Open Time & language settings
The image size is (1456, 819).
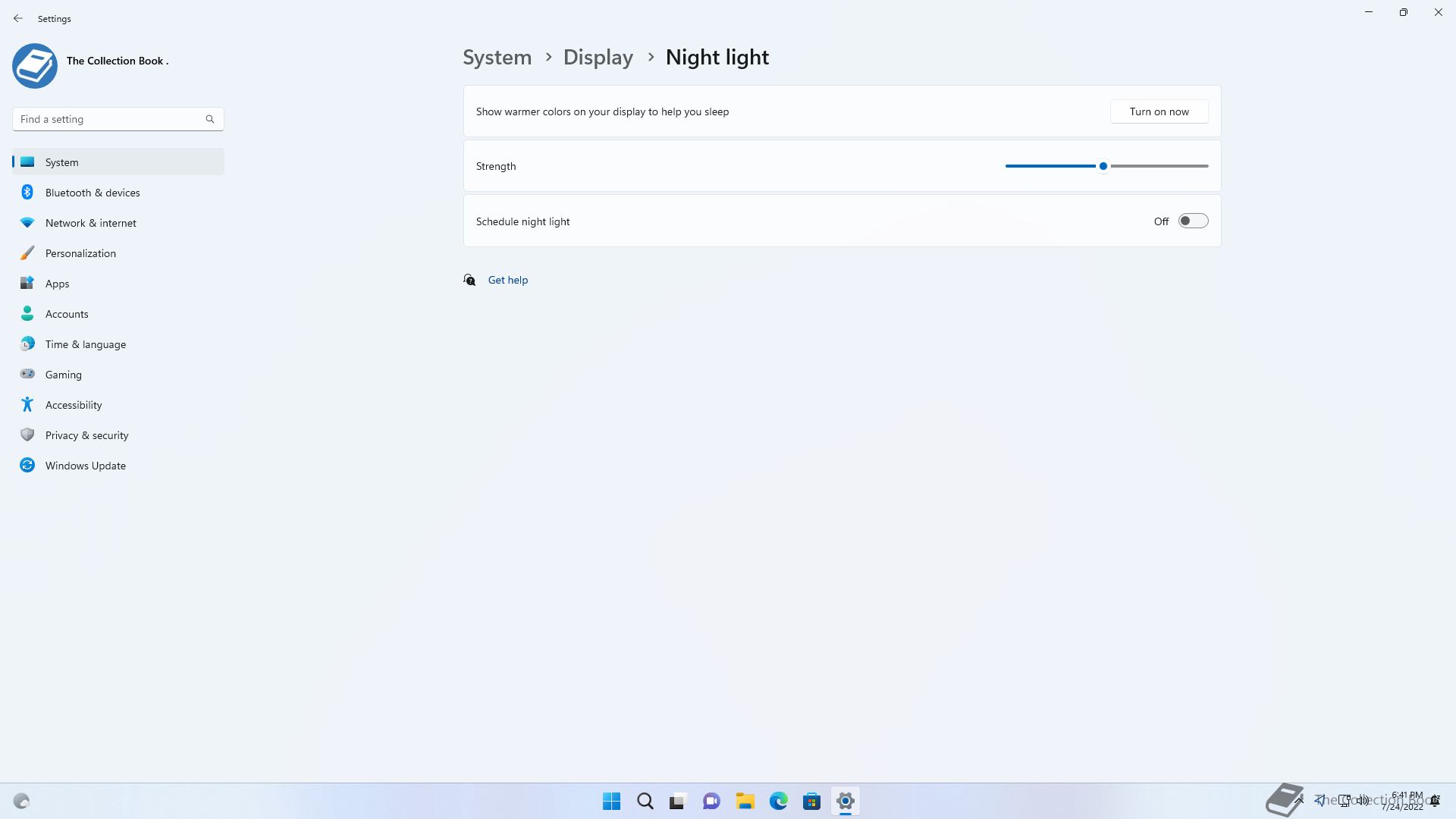tap(118, 344)
